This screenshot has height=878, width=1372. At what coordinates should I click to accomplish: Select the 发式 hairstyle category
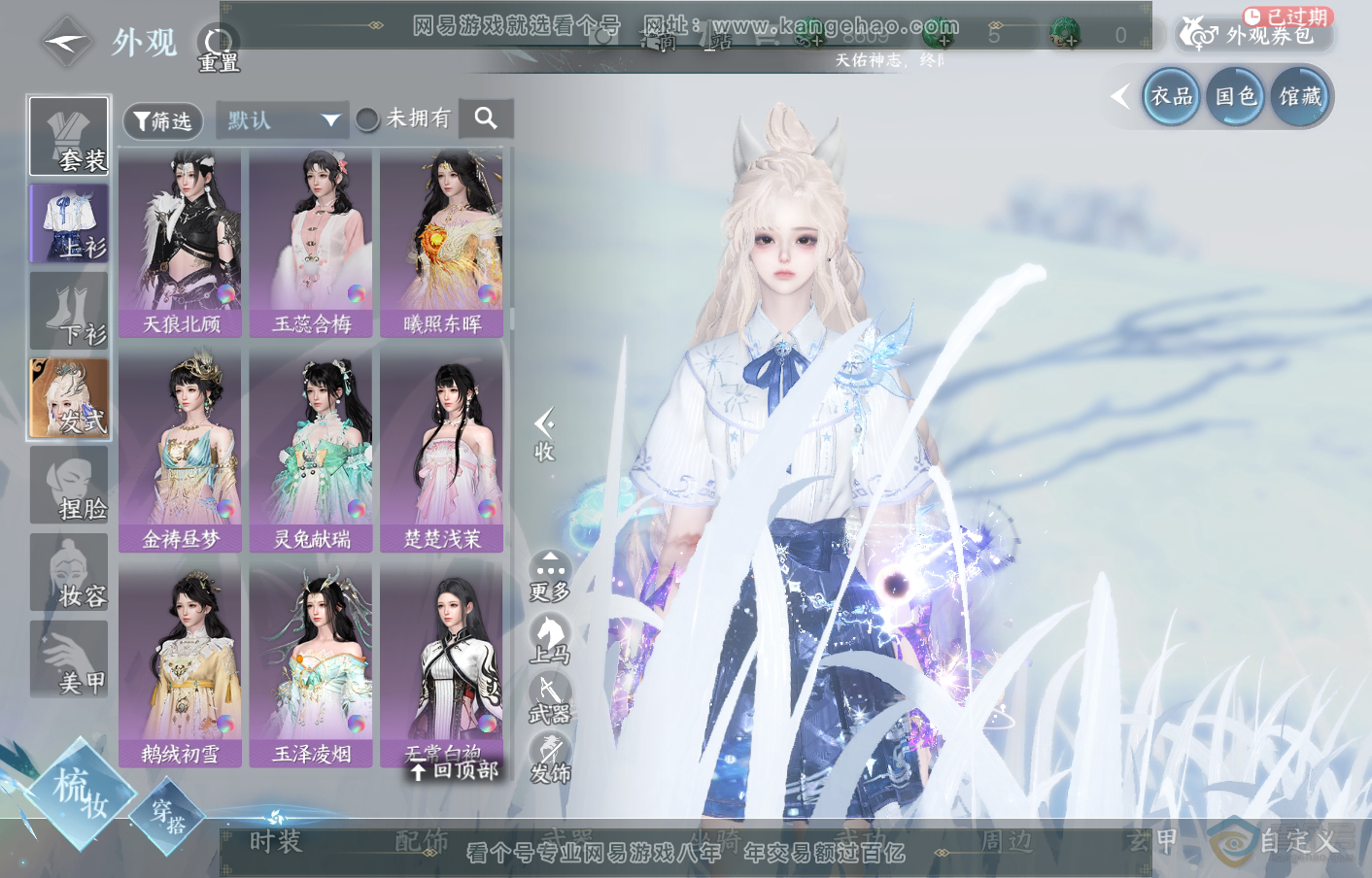tap(69, 397)
